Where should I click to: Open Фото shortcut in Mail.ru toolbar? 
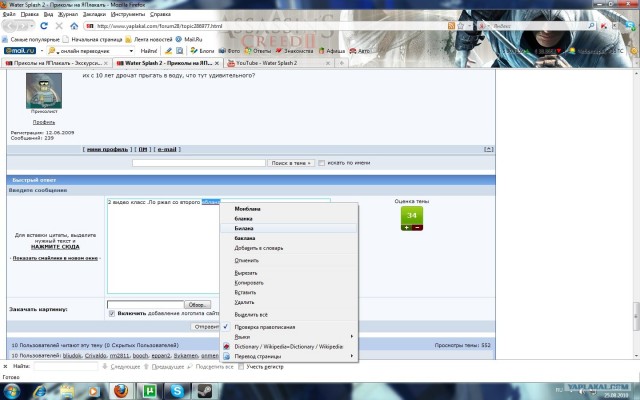click(x=229, y=51)
